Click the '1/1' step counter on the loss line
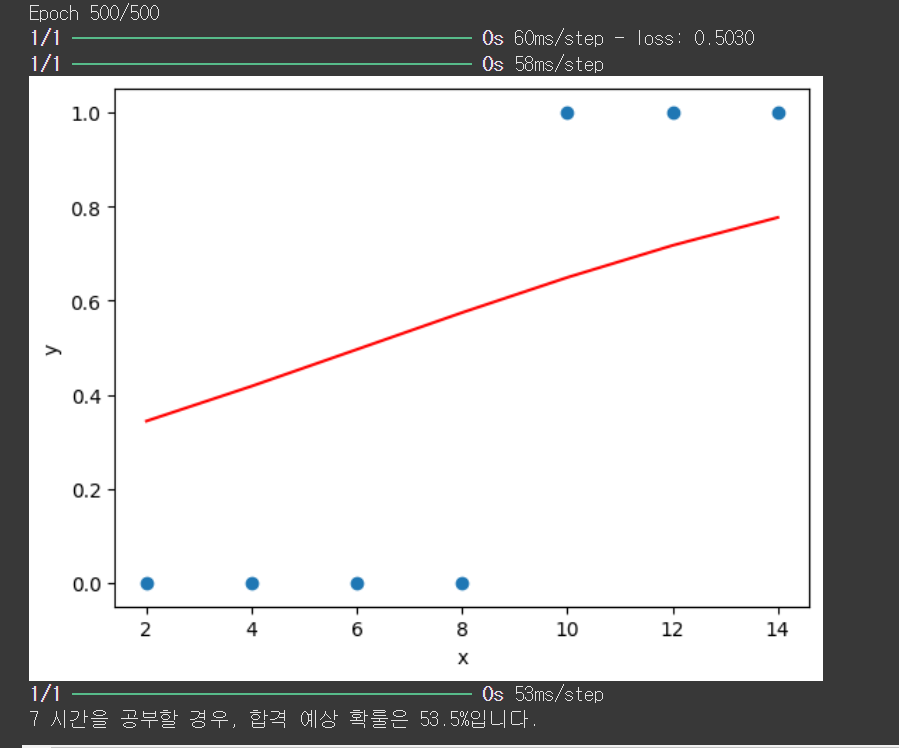This screenshot has height=748, width=899. tap(45, 38)
